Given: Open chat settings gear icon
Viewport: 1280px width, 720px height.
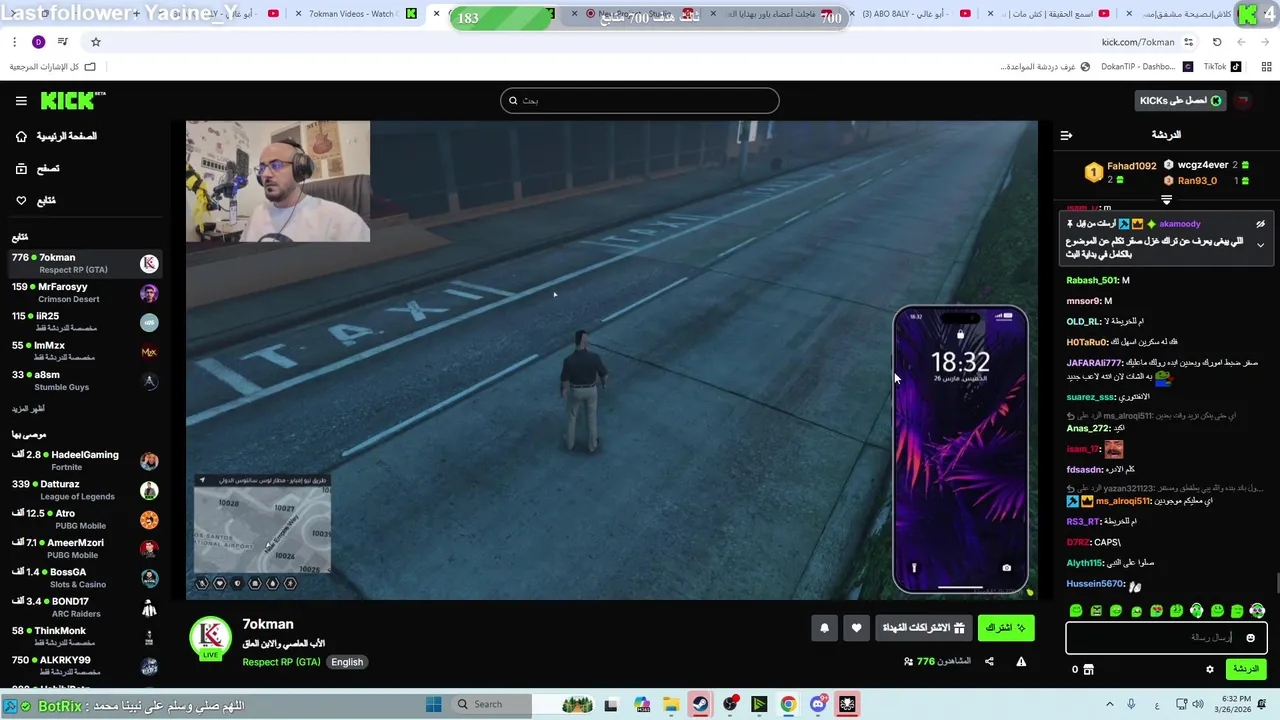Looking at the screenshot, I should click(x=1209, y=669).
